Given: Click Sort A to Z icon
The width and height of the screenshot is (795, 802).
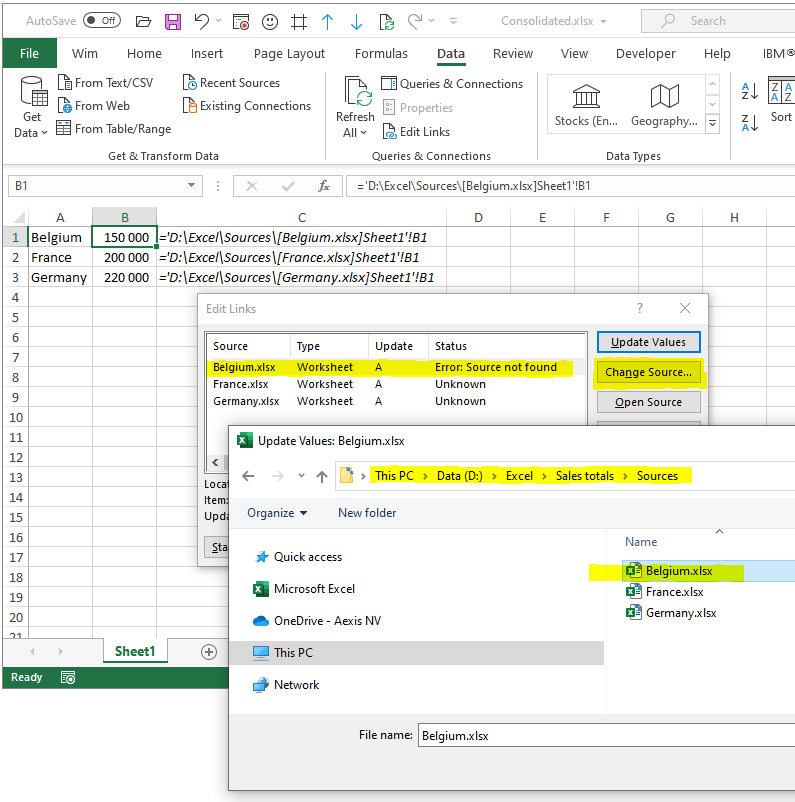Looking at the screenshot, I should coord(749,91).
